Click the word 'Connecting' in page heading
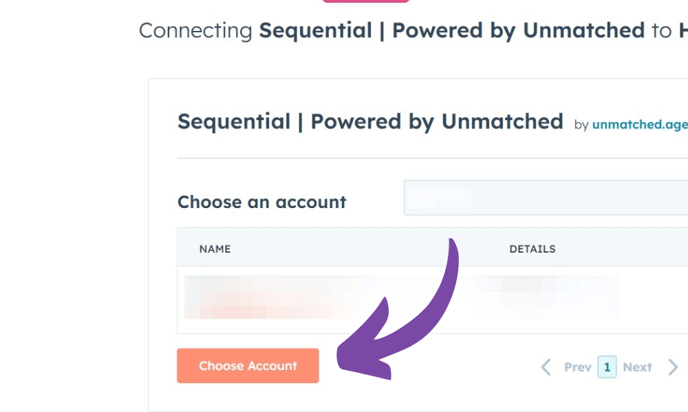This screenshot has height=412, width=688. pos(196,31)
